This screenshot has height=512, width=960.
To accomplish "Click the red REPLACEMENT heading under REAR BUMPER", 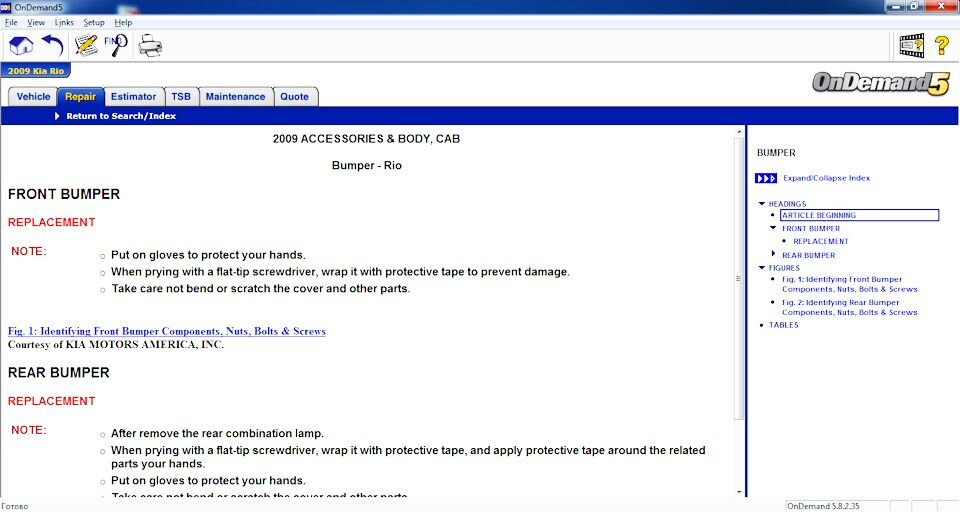I will click(51, 401).
